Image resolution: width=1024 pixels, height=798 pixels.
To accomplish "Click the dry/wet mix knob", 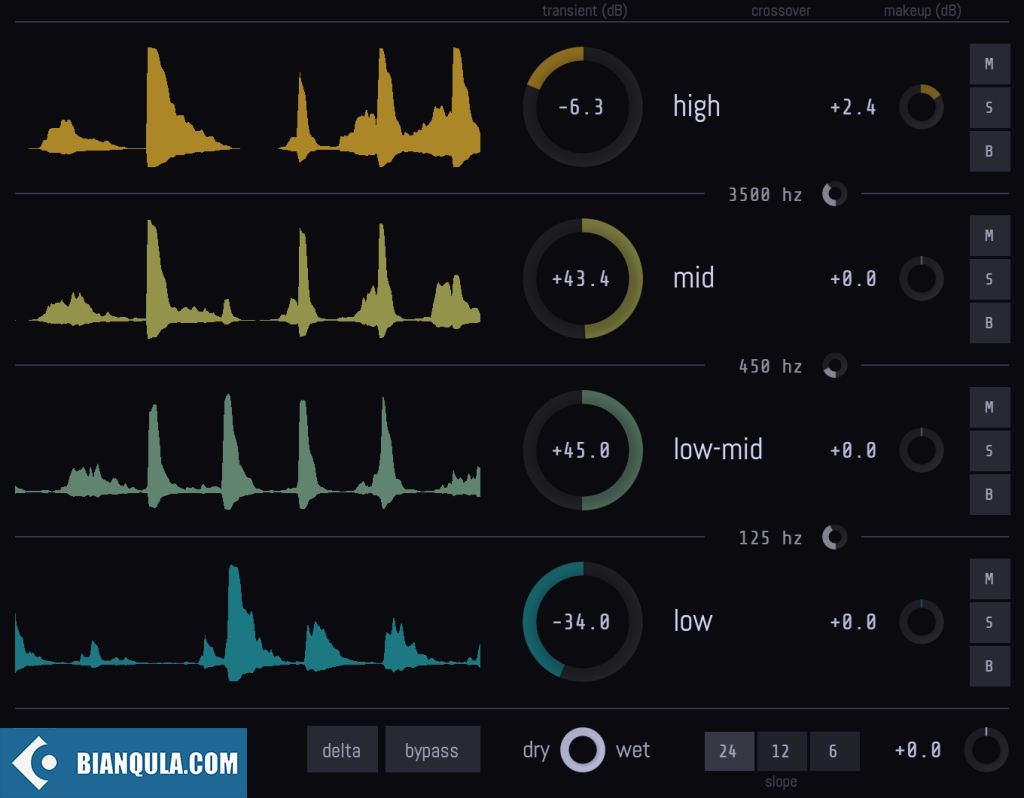I will [583, 750].
